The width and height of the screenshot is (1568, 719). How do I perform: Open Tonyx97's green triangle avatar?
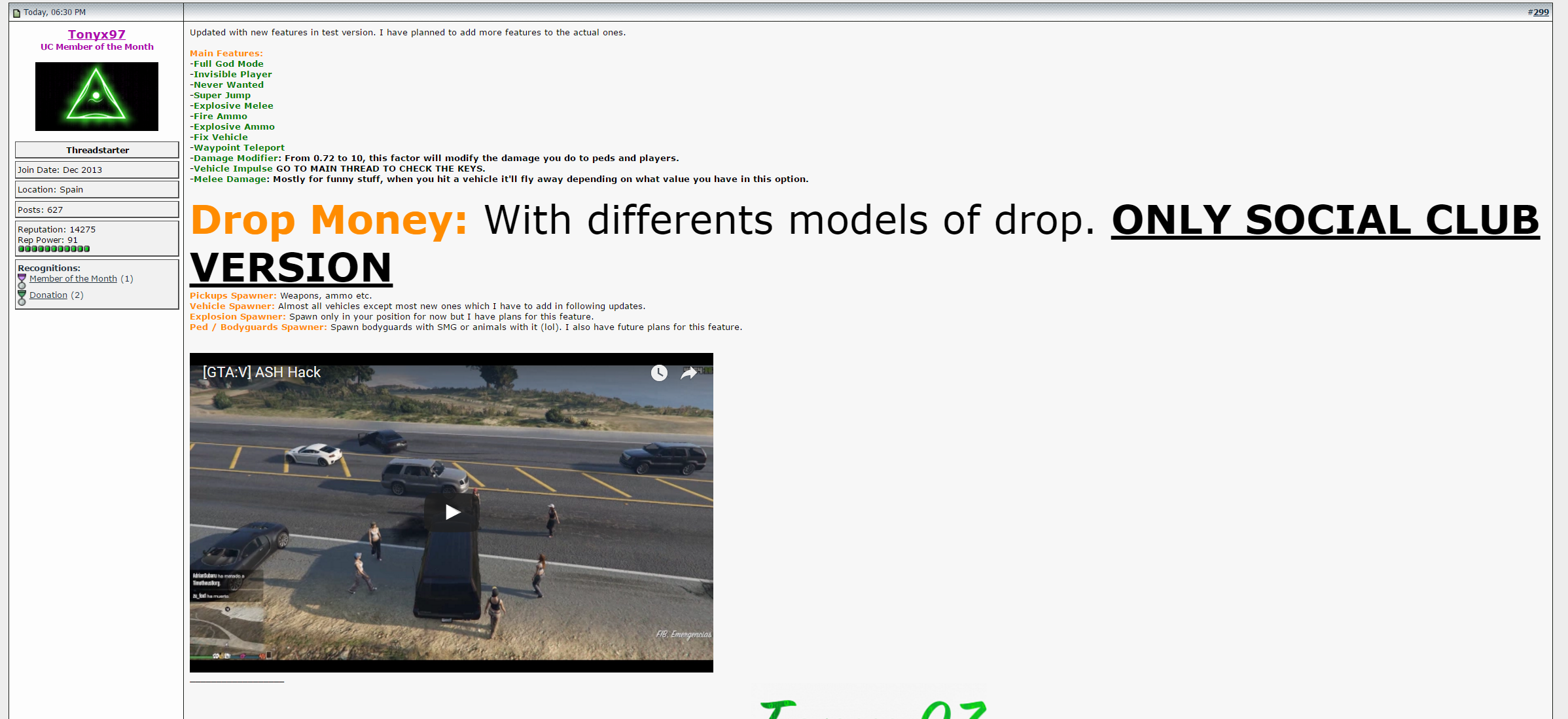[97, 96]
